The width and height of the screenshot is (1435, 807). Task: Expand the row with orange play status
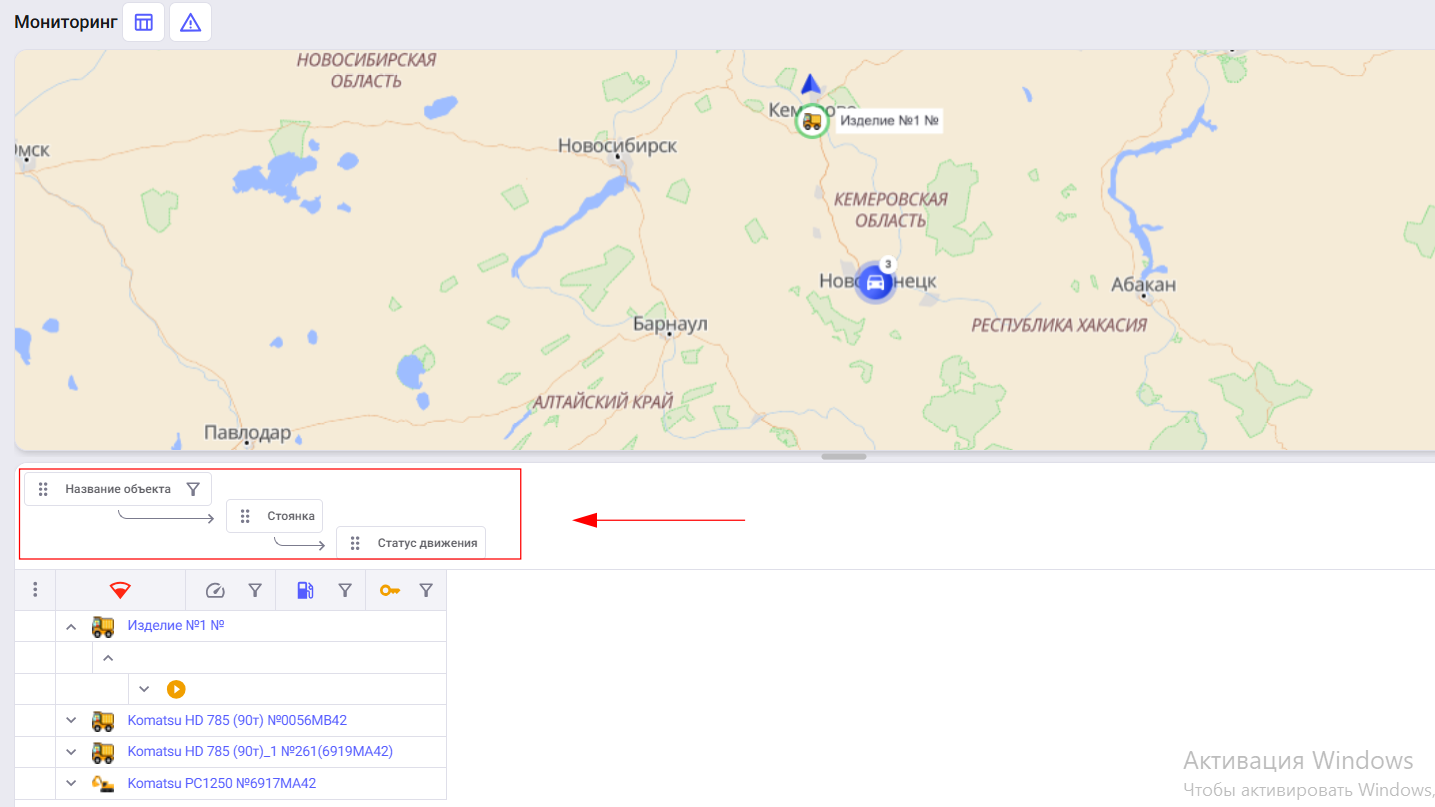[144, 689]
